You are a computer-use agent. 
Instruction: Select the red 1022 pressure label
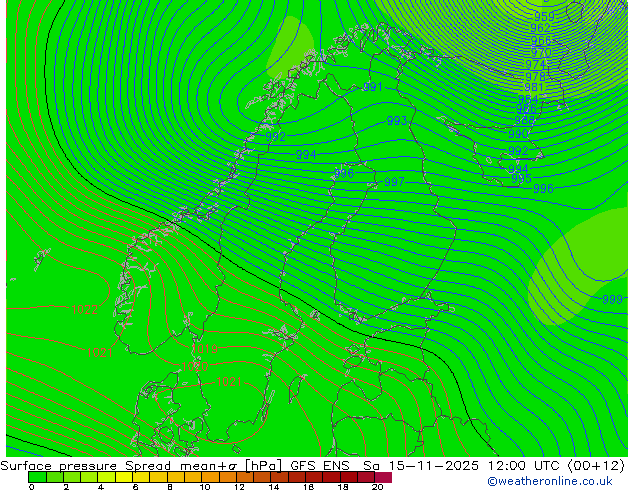pos(85,310)
